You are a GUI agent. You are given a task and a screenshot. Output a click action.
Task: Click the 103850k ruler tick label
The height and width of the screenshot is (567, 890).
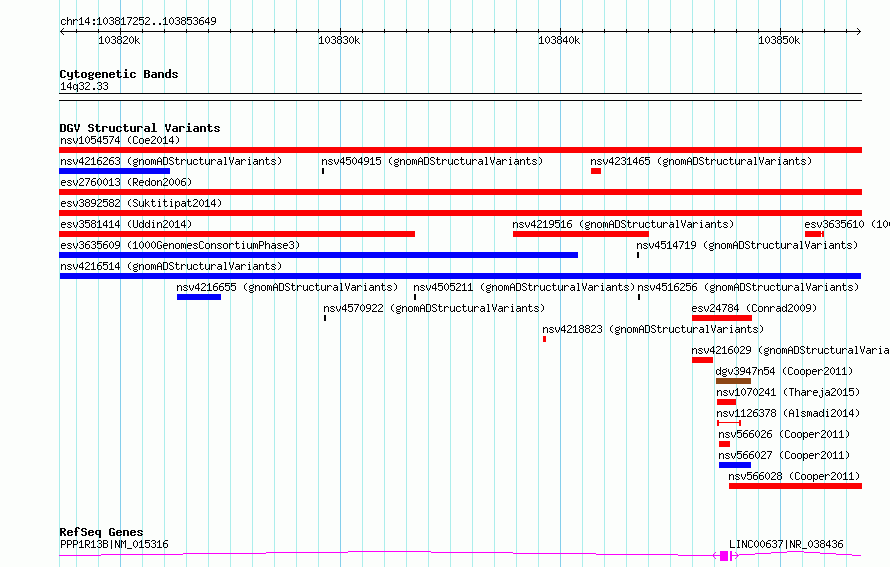(x=779, y=40)
